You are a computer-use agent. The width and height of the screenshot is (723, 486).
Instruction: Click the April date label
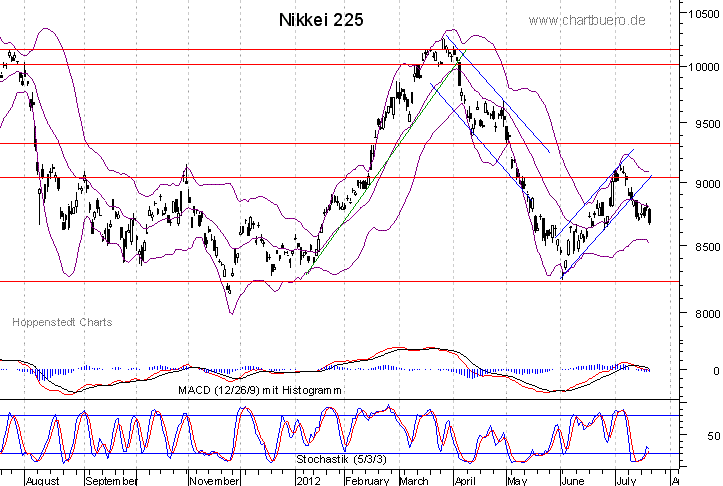click(x=465, y=481)
